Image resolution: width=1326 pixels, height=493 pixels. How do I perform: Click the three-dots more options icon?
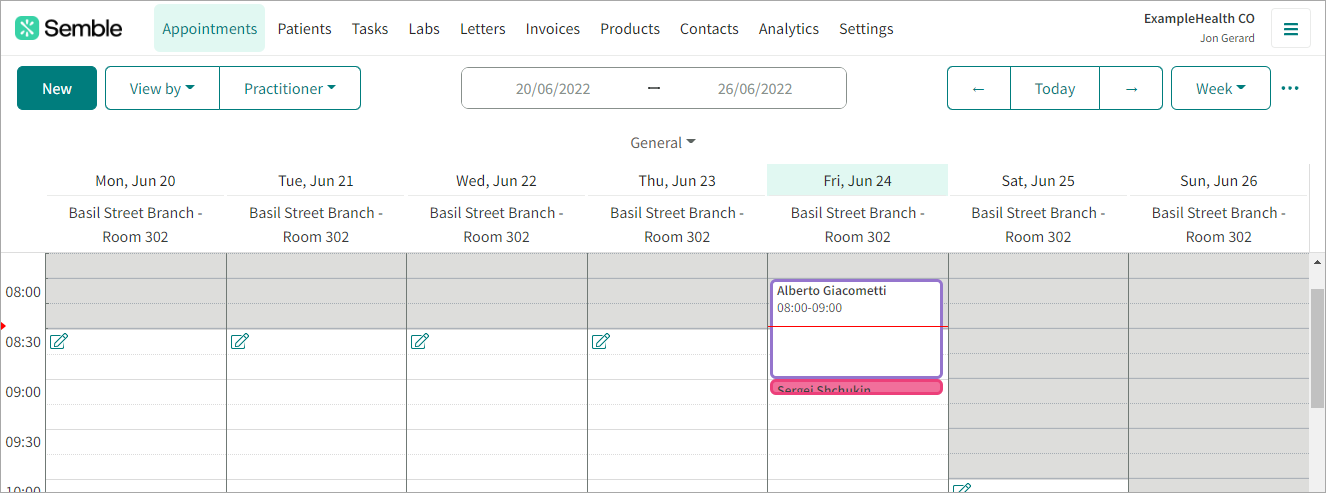(1290, 89)
